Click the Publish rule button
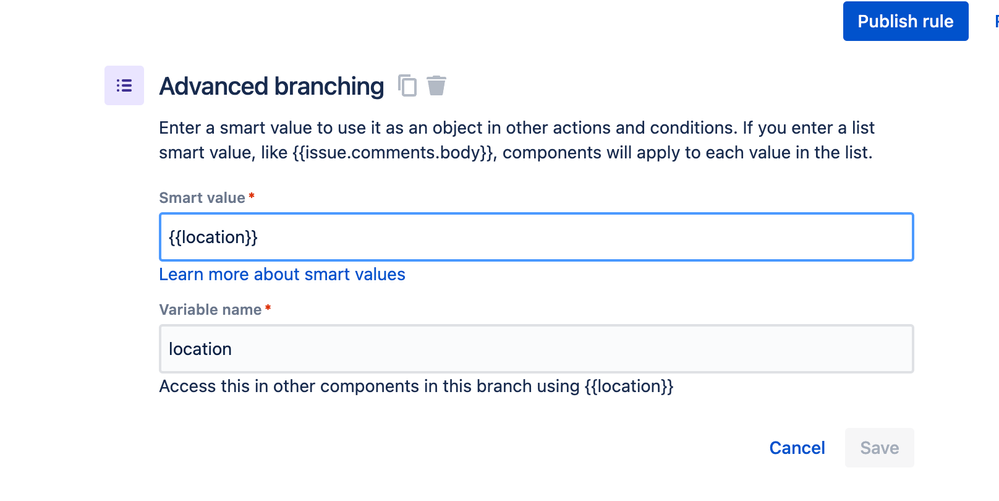 point(905,21)
